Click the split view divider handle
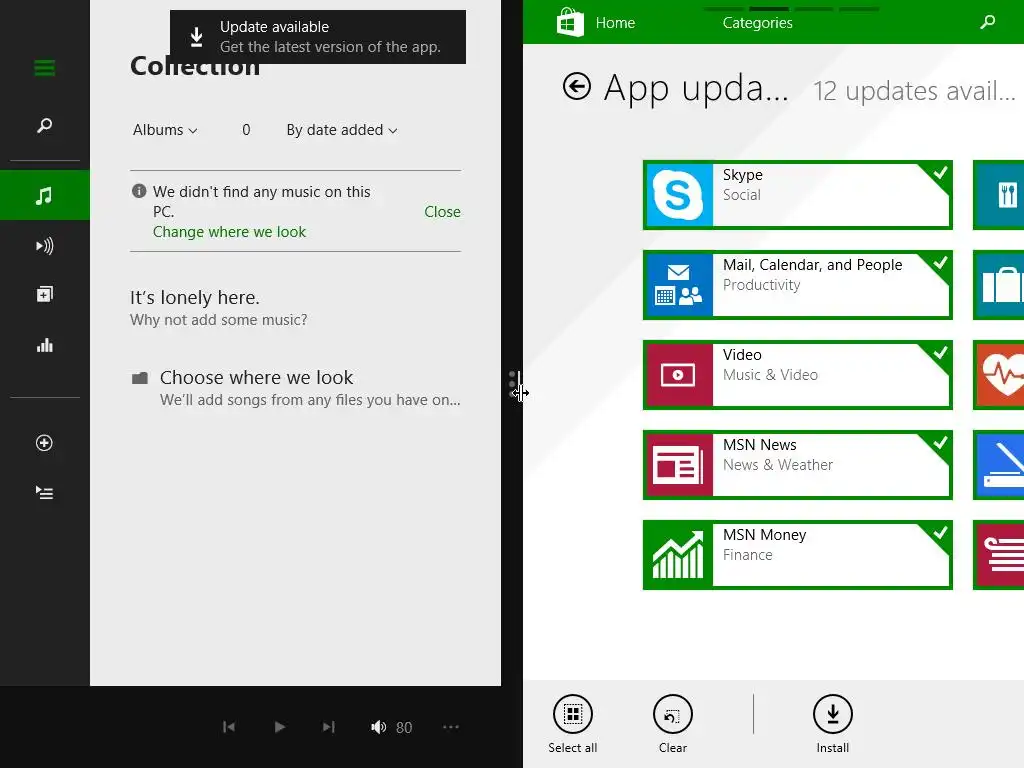1024x768 pixels. (x=513, y=385)
